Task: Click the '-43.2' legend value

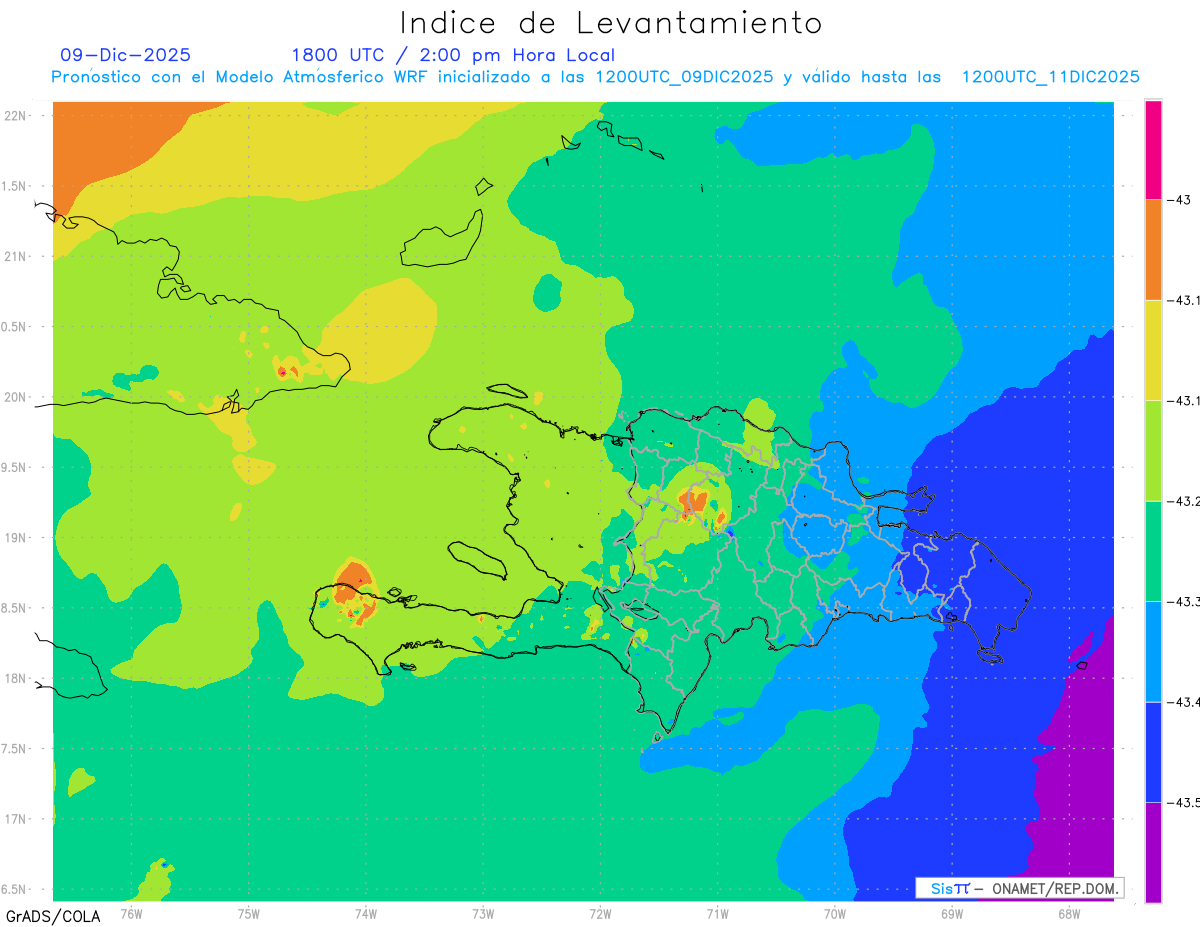Action: [1185, 501]
